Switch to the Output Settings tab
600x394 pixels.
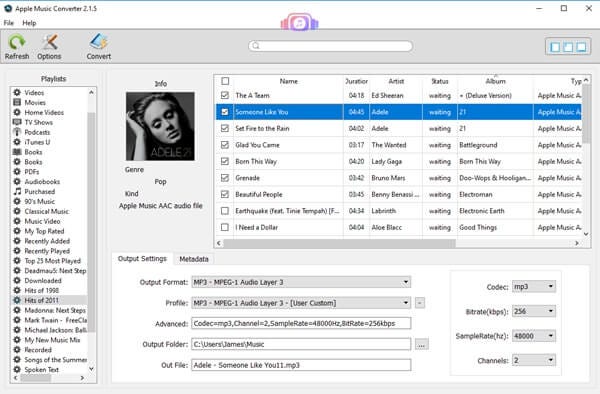142,259
